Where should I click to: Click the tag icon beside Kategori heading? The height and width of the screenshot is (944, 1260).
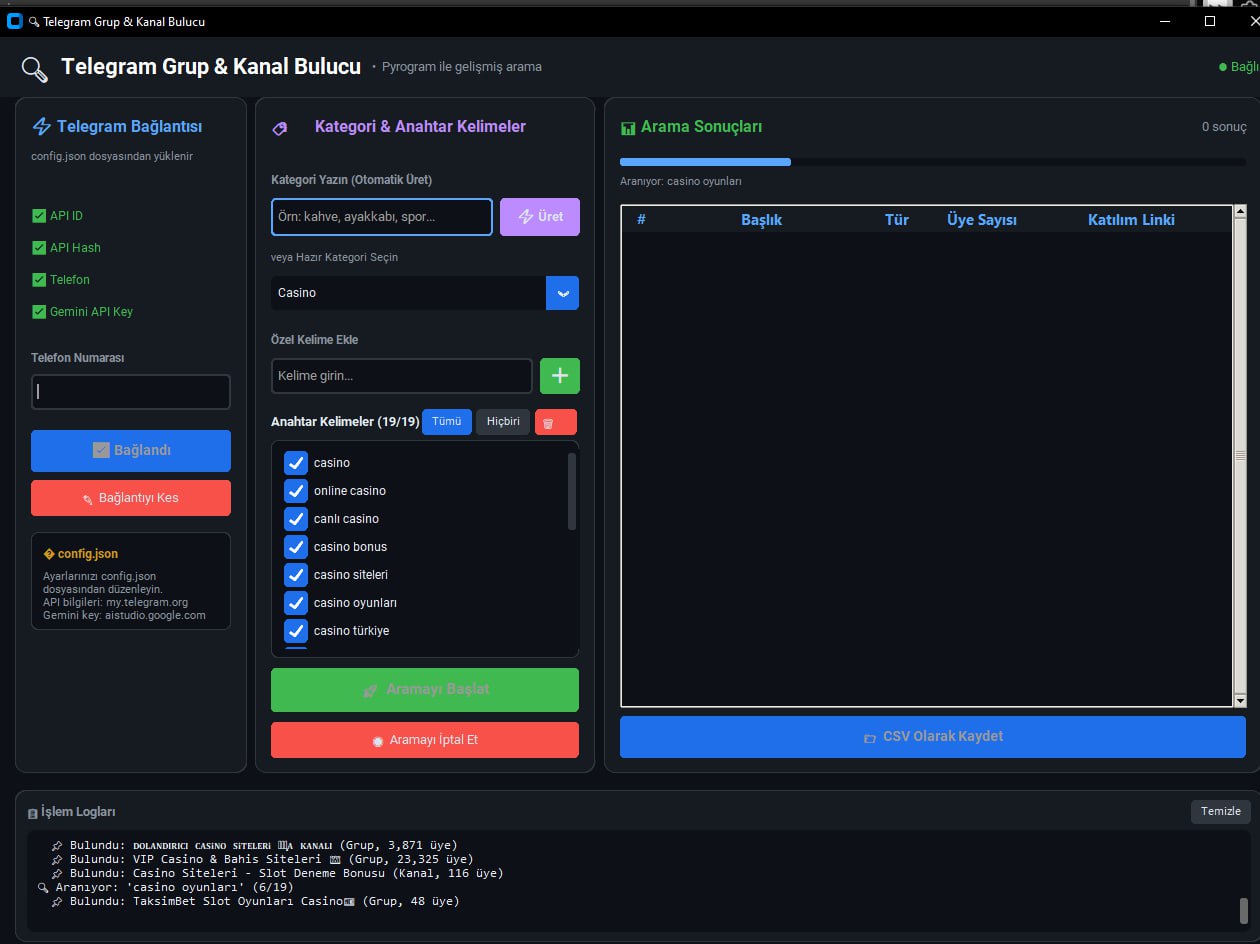280,128
